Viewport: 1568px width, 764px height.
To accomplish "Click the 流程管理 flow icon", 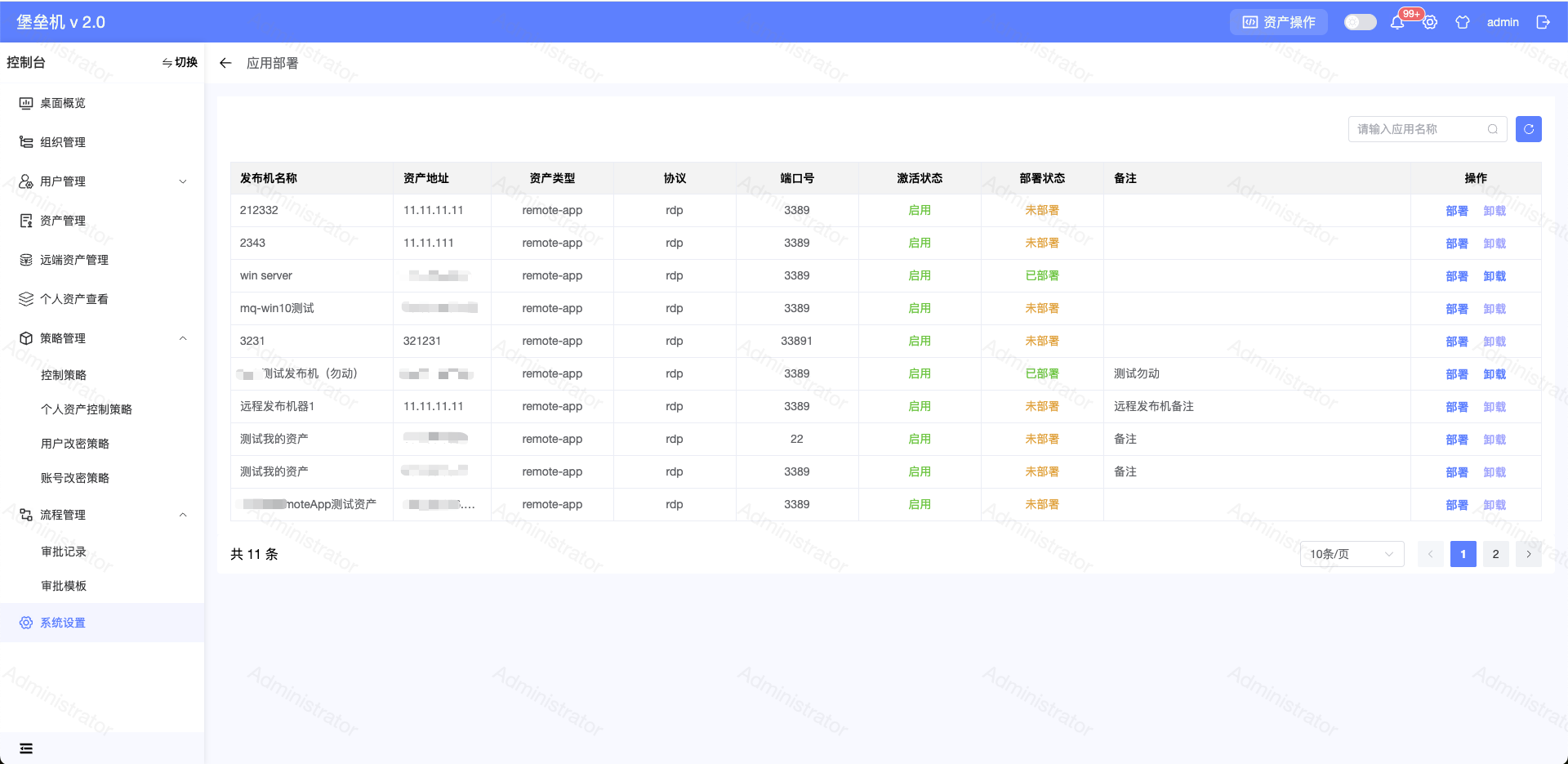I will click(26, 515).
